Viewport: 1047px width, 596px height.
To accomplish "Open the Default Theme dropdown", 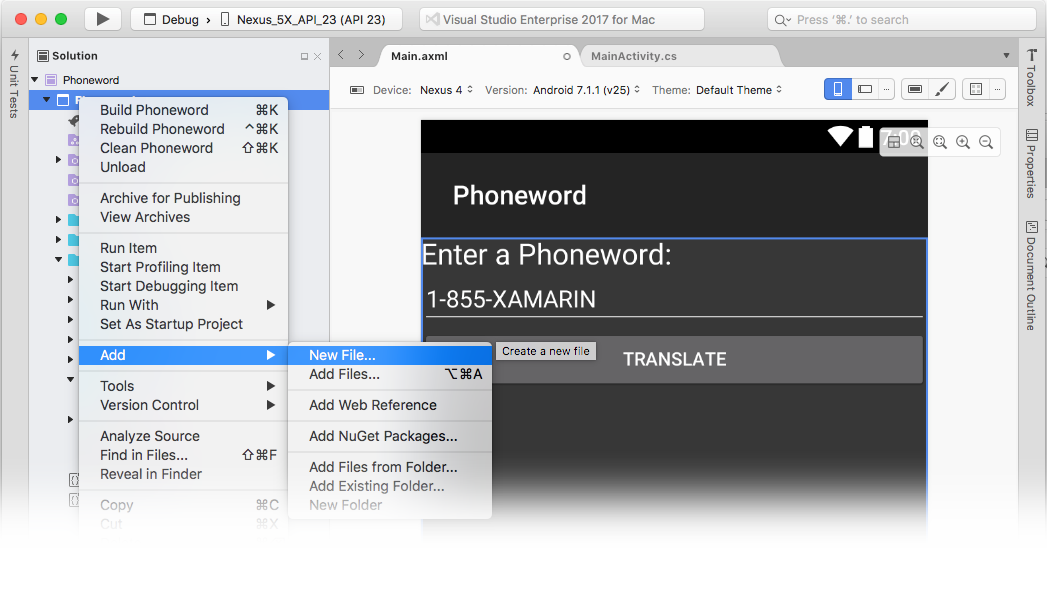I will 739,89.
